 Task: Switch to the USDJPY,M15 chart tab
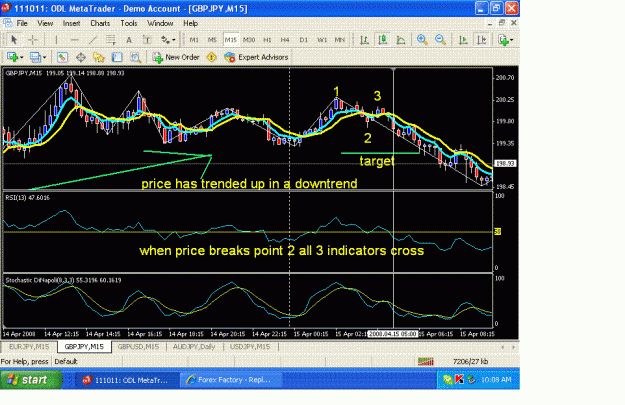click(x=250, y=347)
